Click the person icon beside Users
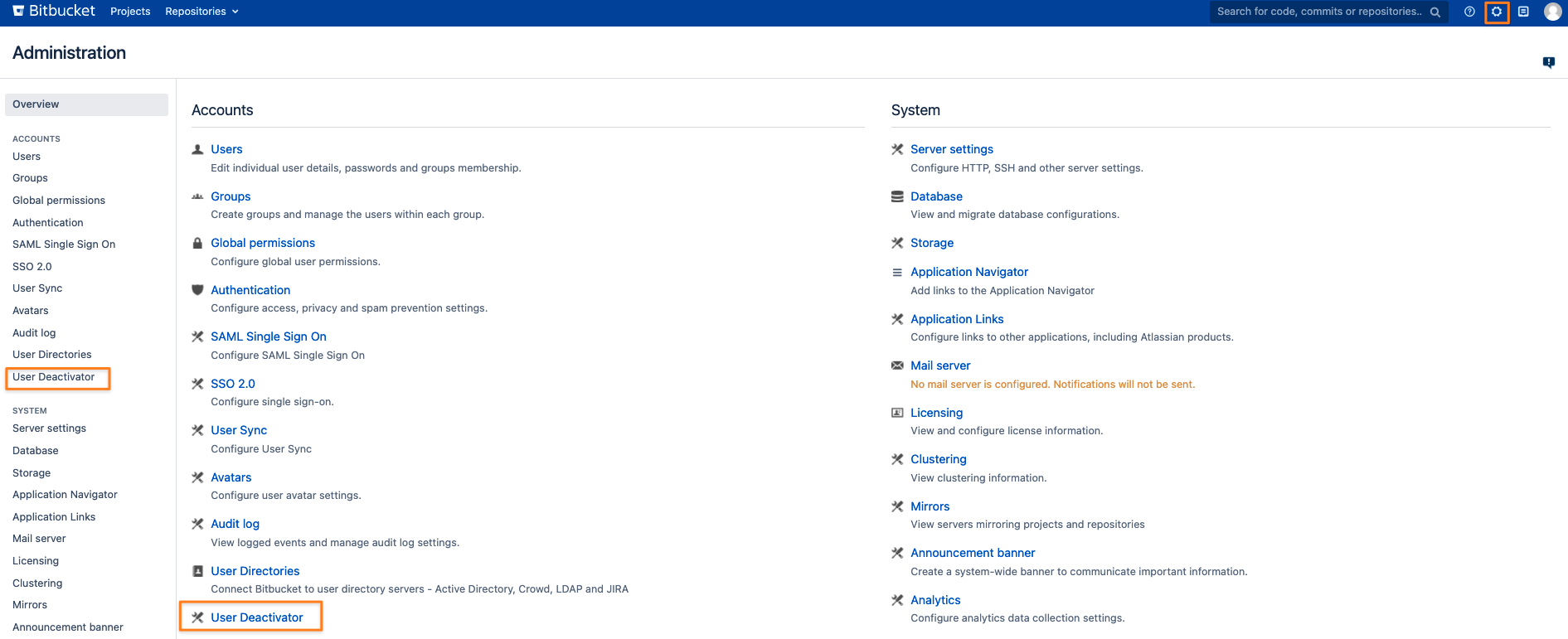The width and height of the screenshot is (1568, 639). point(197,150)
